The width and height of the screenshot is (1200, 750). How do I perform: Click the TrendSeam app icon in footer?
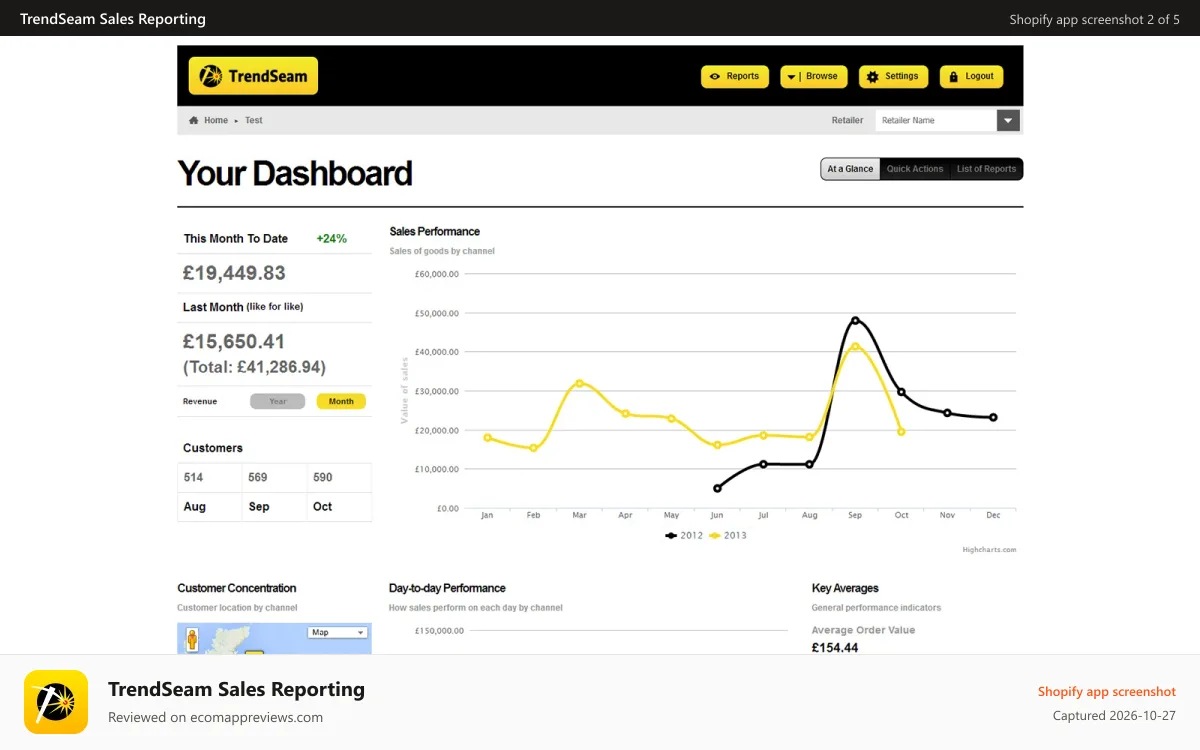point(56,702)
